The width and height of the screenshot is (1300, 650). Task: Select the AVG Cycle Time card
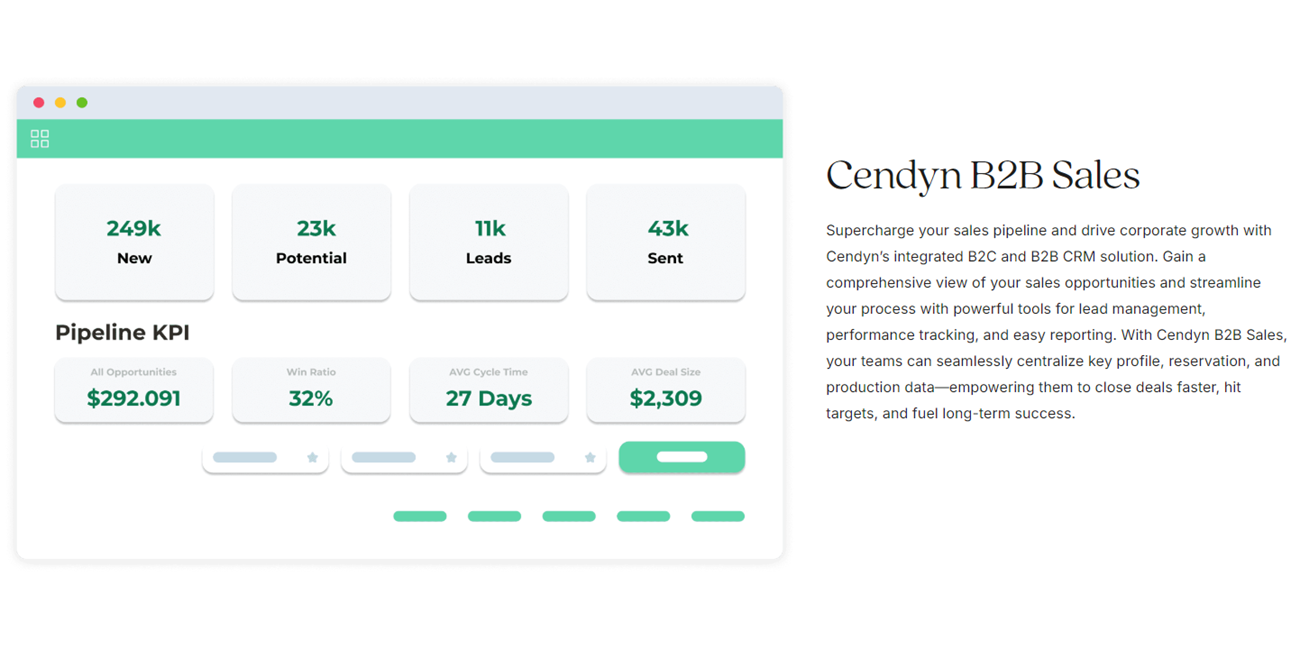(489, 390)
